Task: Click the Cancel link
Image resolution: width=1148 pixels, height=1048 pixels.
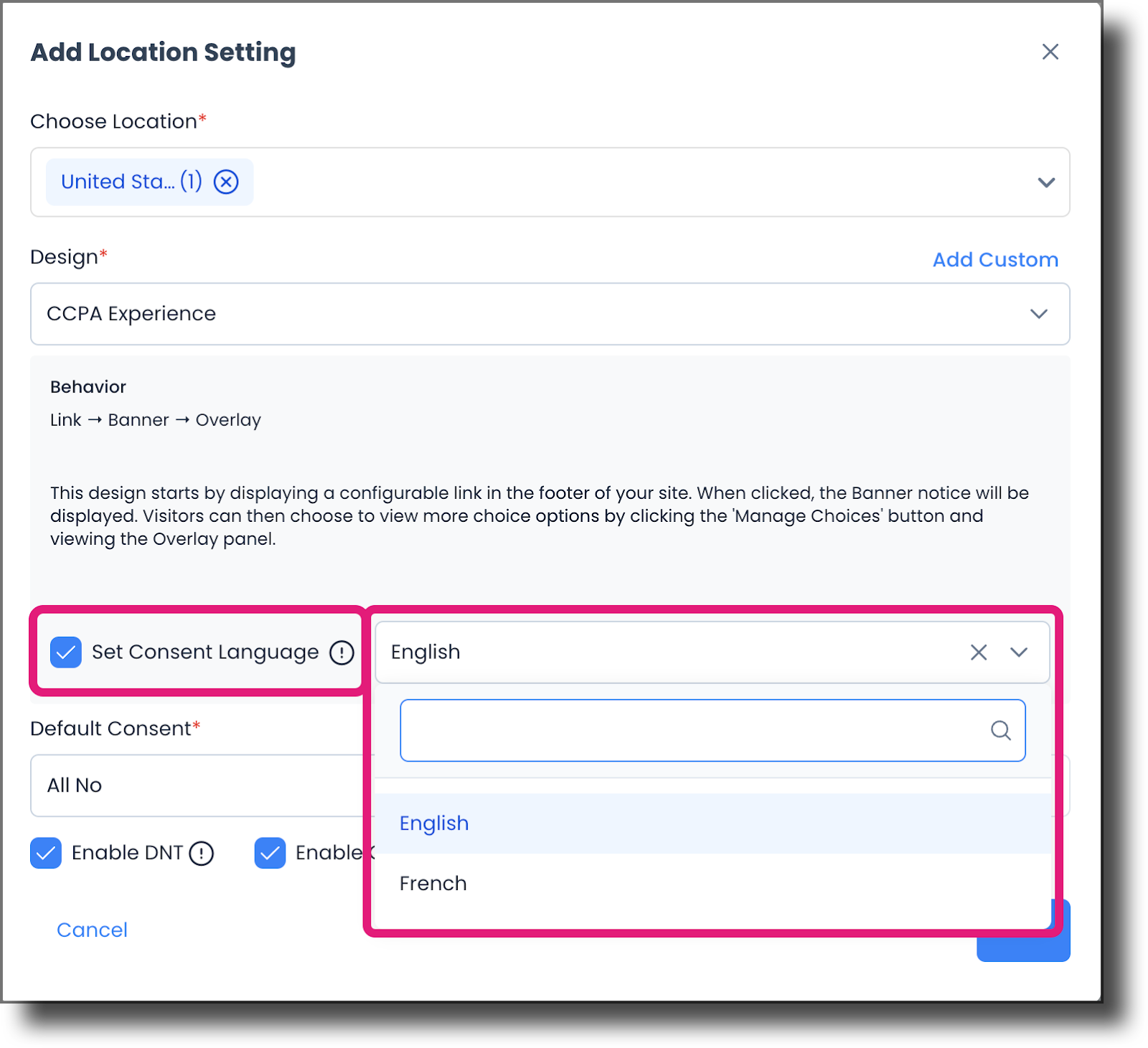Action: (x=91, y=929)
